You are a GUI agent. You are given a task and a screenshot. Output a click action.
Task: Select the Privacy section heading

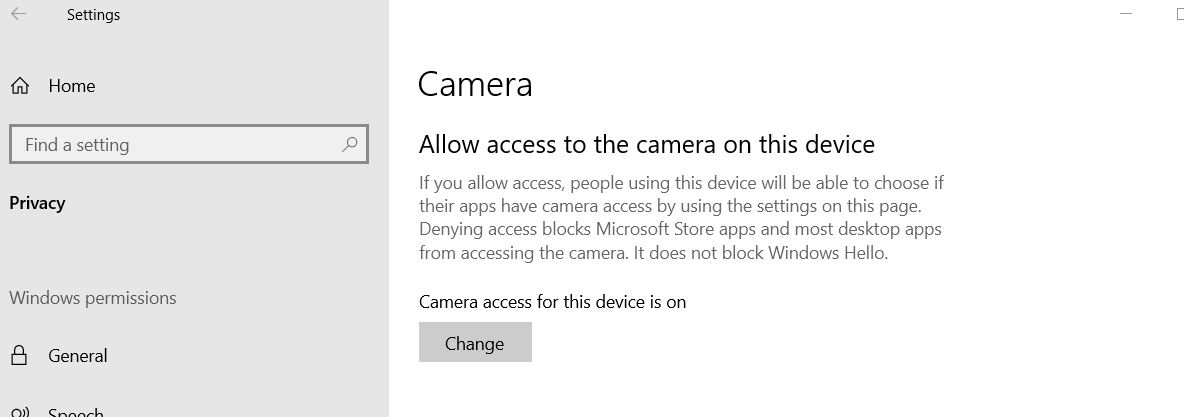point(37,203)
